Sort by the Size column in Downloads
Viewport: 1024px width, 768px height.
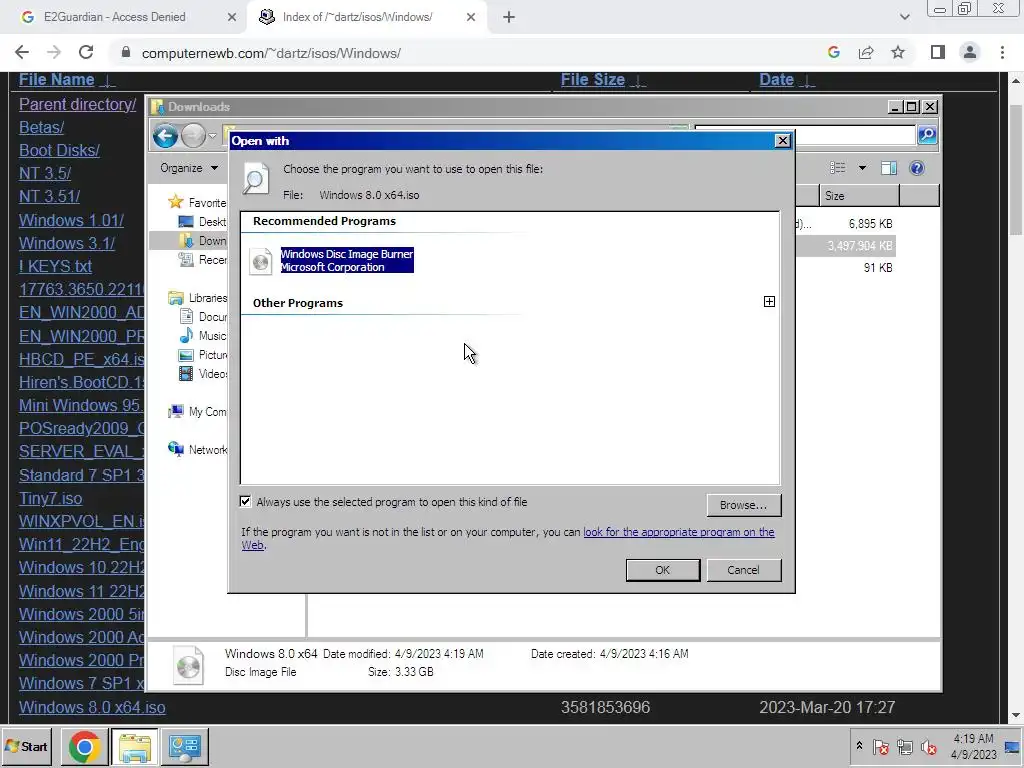tap(859, 195)
